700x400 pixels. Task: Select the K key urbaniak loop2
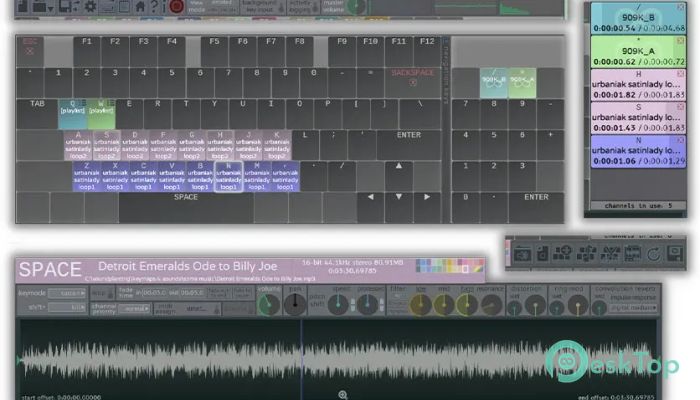(x=277, y=145)
